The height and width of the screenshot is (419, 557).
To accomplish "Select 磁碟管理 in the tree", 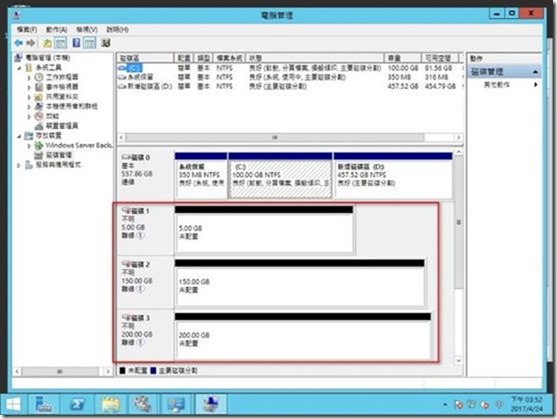I will 59,155.
